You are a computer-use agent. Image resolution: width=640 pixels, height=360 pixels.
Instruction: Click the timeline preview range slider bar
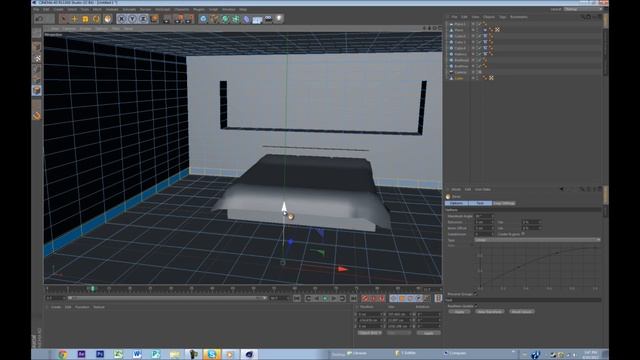point(167,298)
